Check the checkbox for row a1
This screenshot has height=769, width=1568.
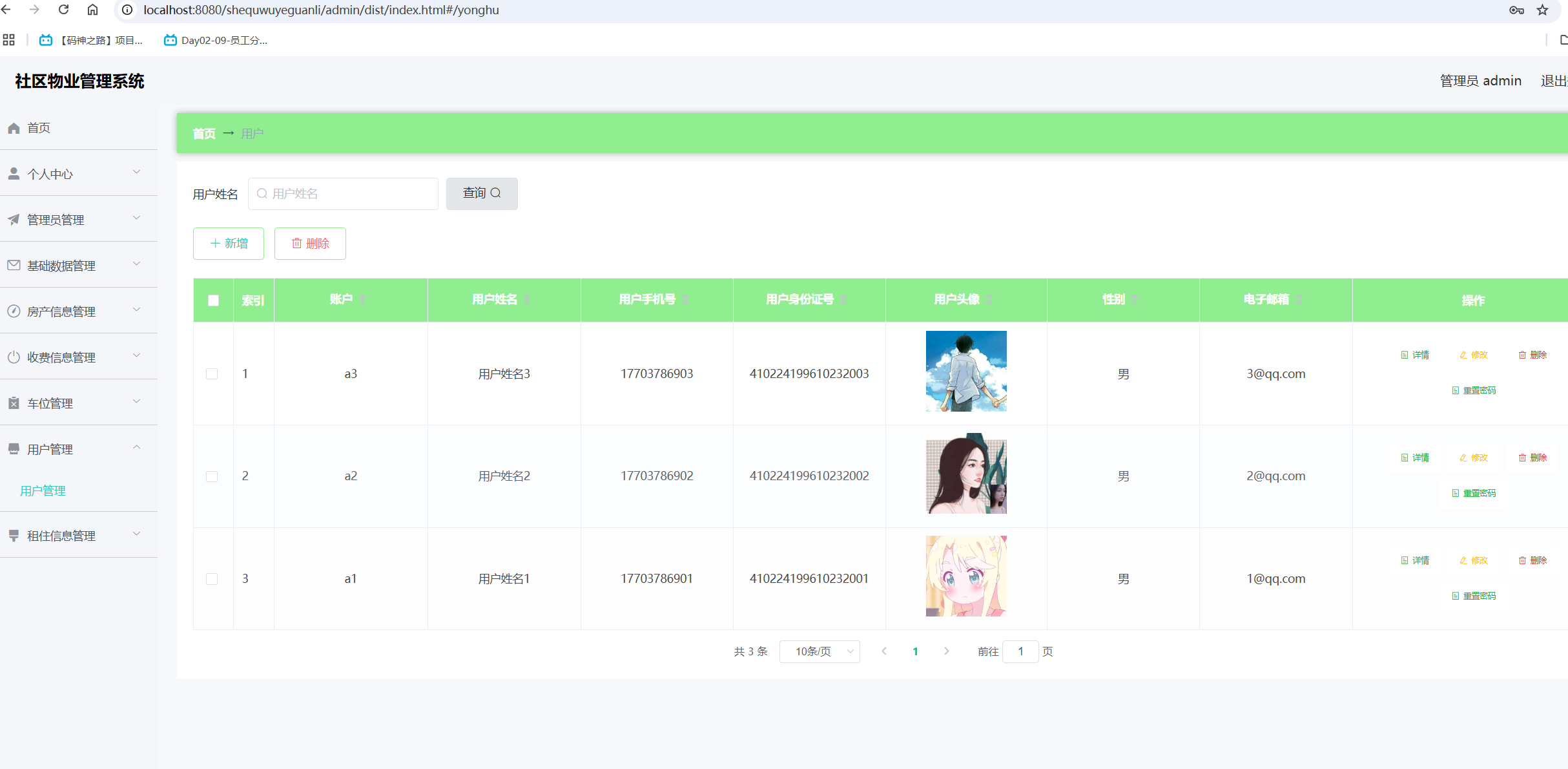[212, 578]
